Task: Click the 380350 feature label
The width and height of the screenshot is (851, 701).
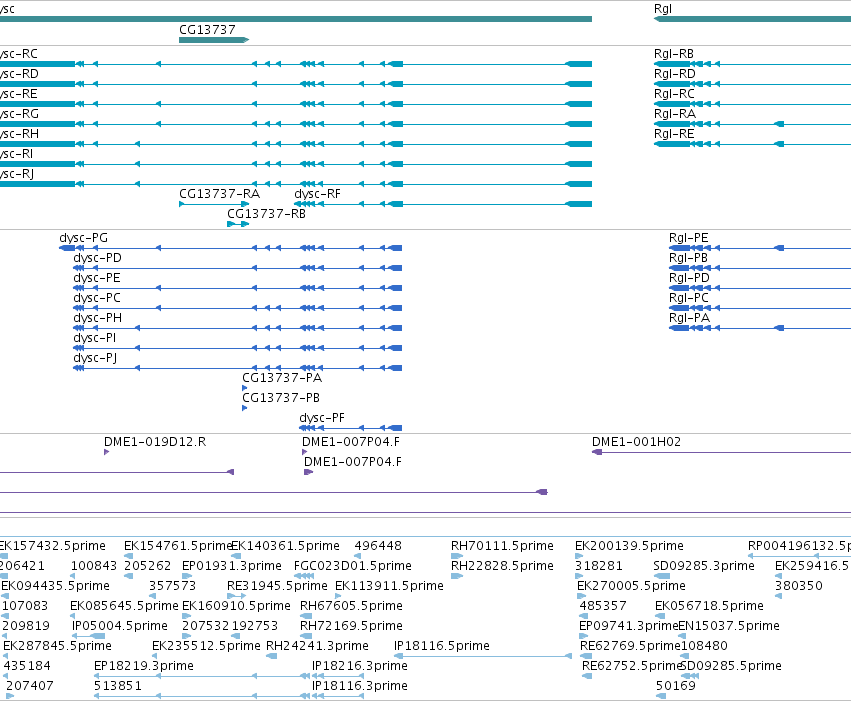Action: point(799,586)
